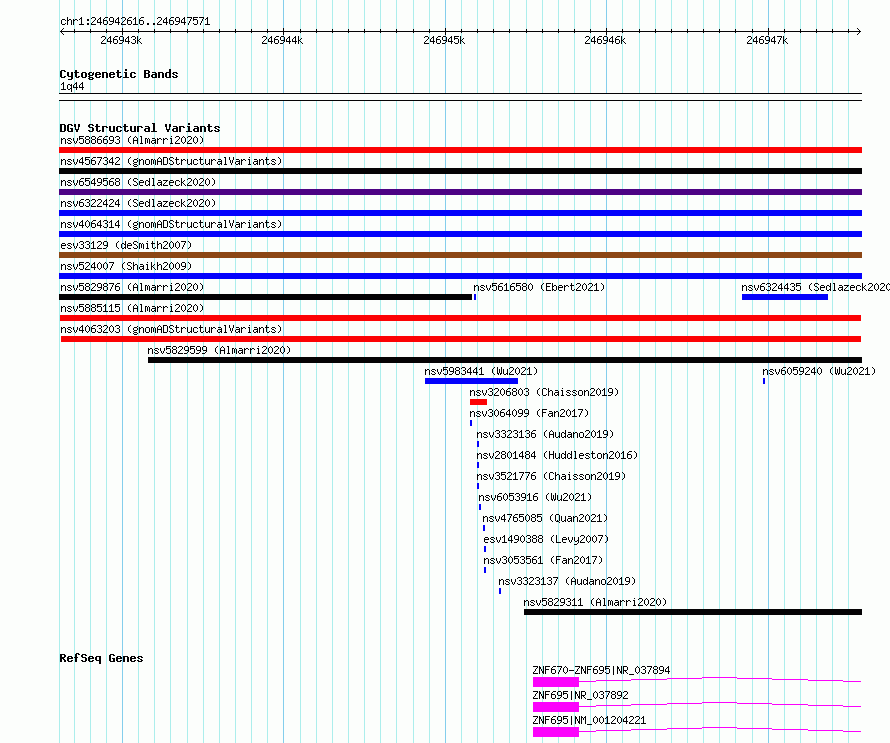Click the esv1490388 (Levy2007) label
This screenshot has height=743, width=890.
[x=546, y=539]
